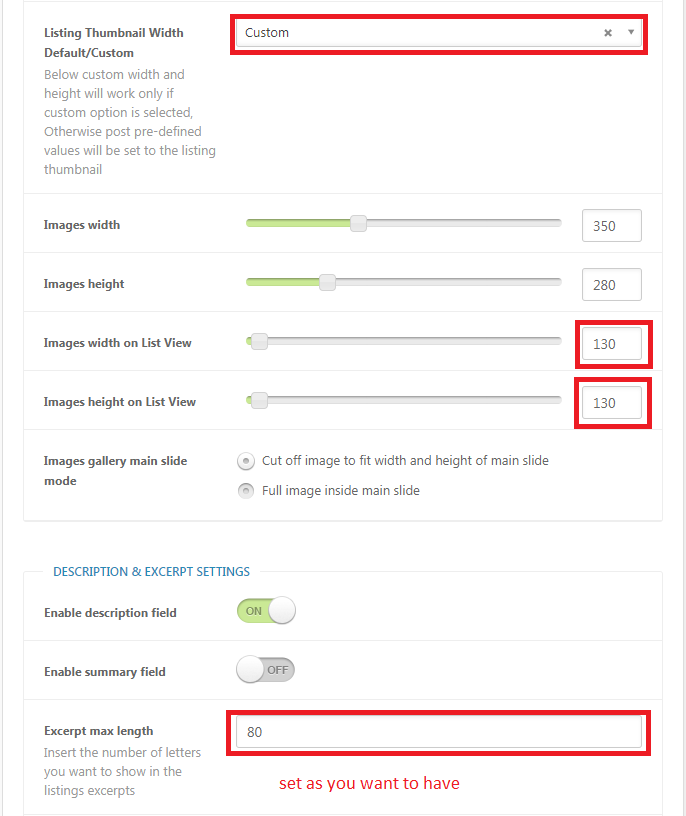Click the Images height slider handle
The height and width of the screenshot is (816, 686).
[327, 283]
